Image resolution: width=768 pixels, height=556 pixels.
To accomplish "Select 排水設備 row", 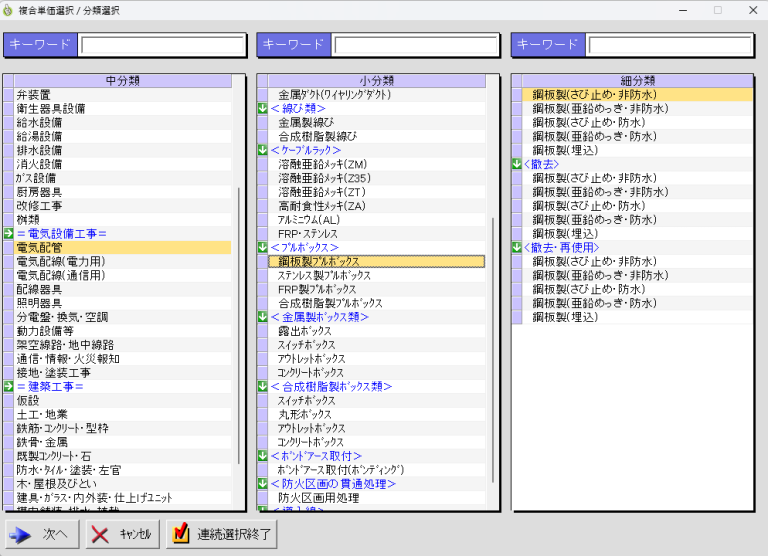I will click(x=122, y=150).
